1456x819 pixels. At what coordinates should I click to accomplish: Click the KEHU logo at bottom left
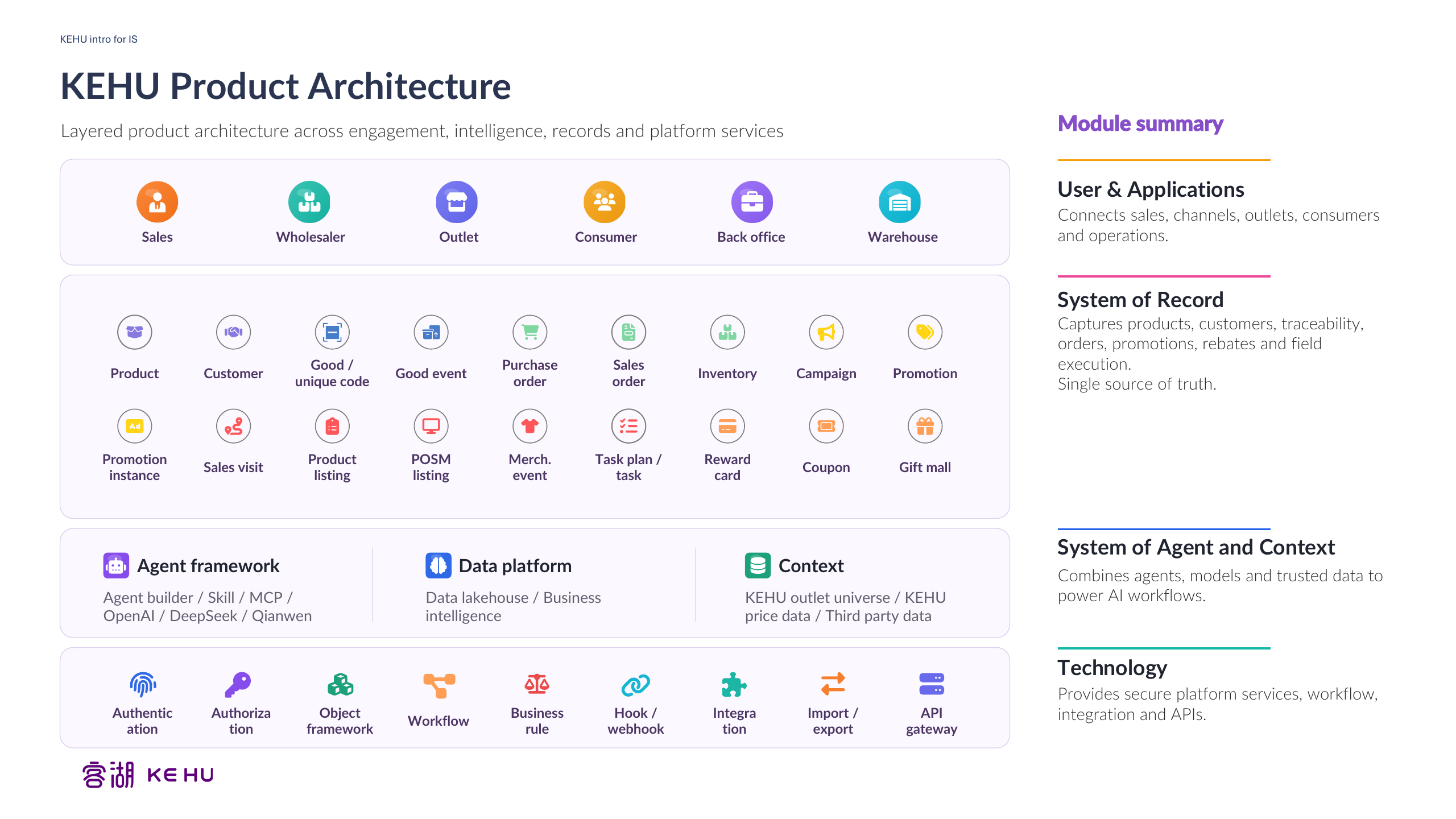click(x=148, y=775)
